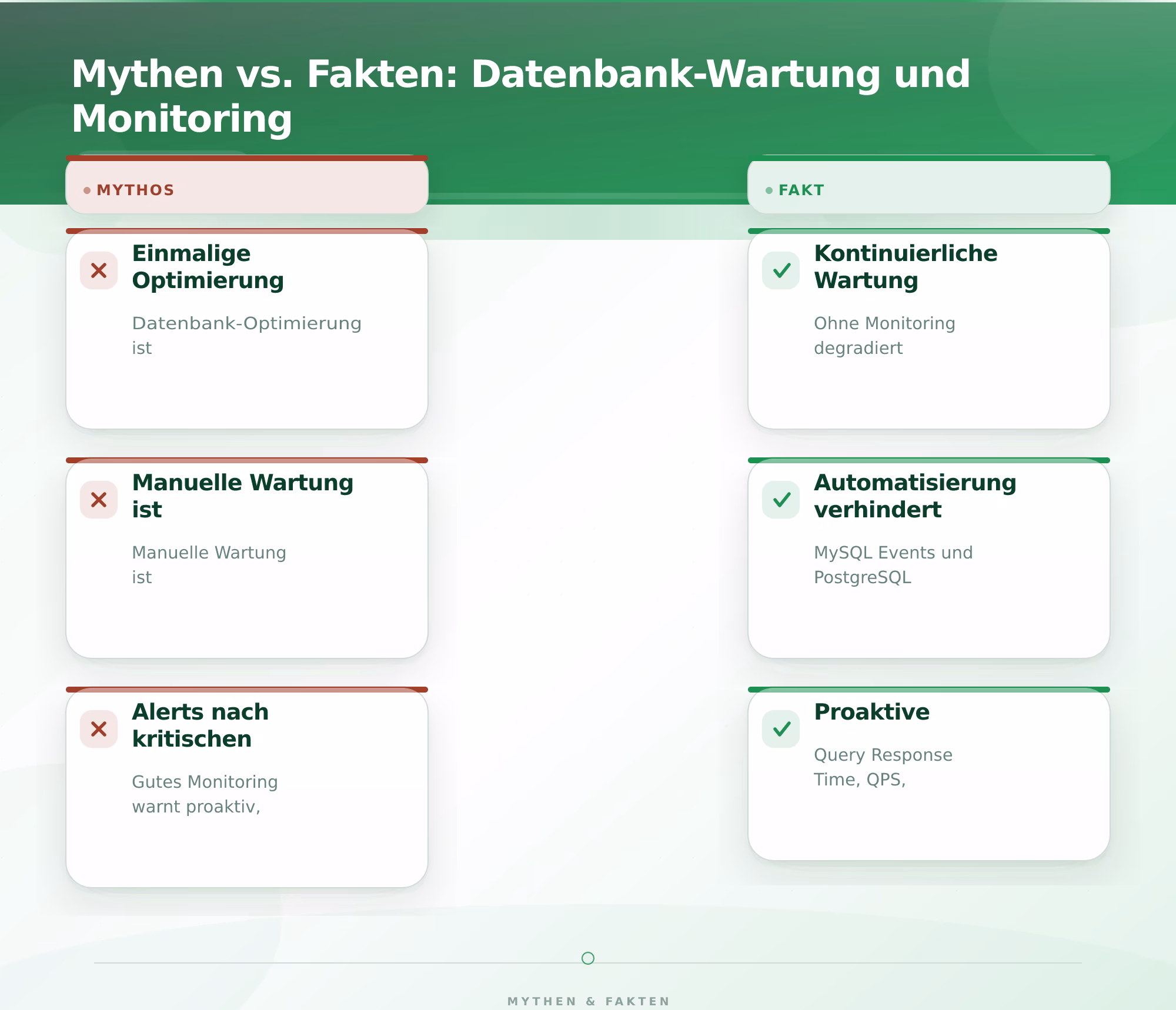
Task: Click the heading Automatisierung verhindert
Action: point(915,496)
